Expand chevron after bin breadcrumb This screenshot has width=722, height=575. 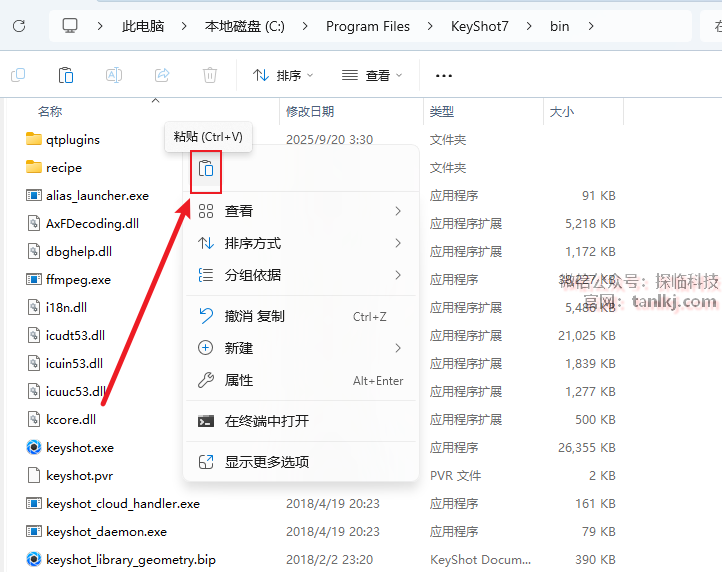pos(591,26)
